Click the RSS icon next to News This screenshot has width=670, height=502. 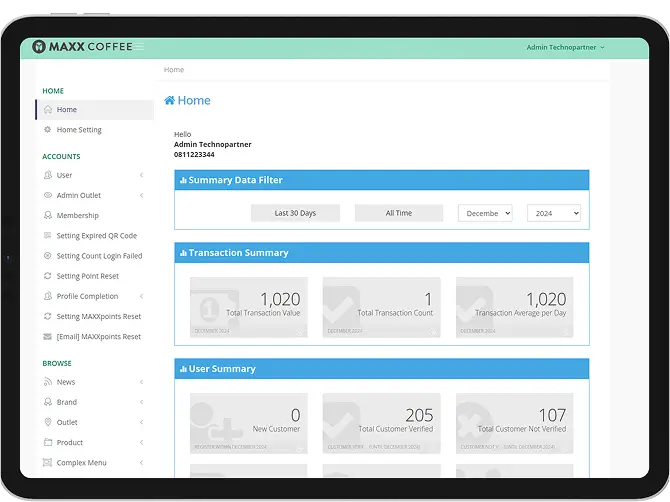(48, 382)
